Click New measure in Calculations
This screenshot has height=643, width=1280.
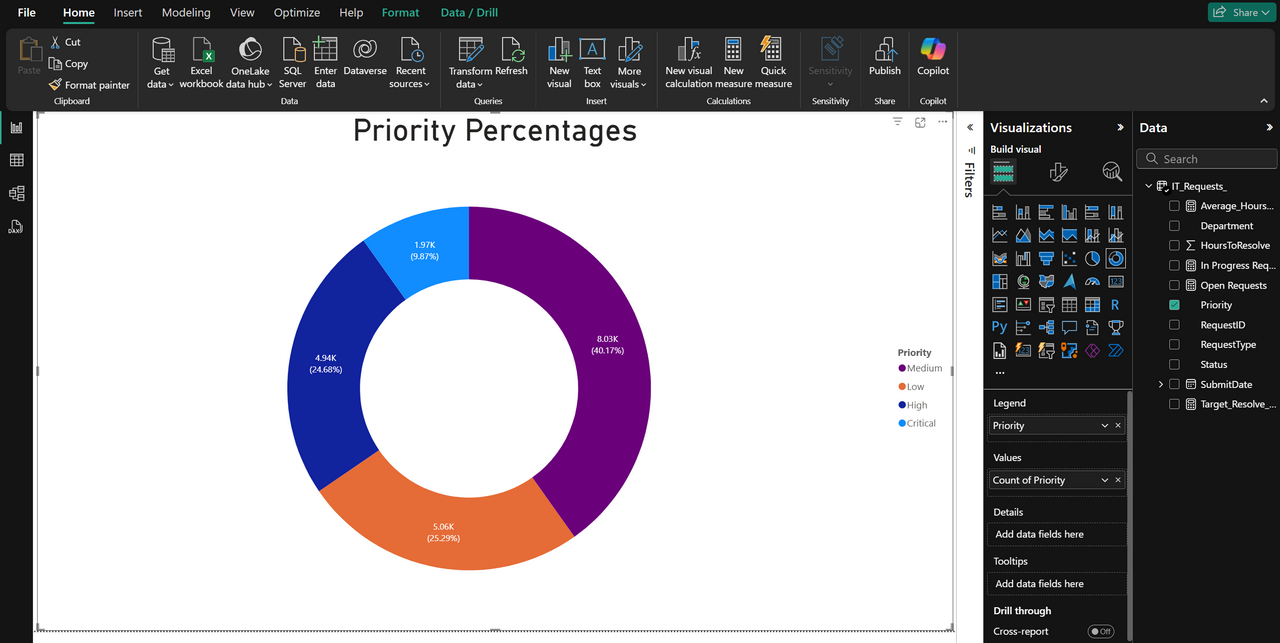pos(733,65)
